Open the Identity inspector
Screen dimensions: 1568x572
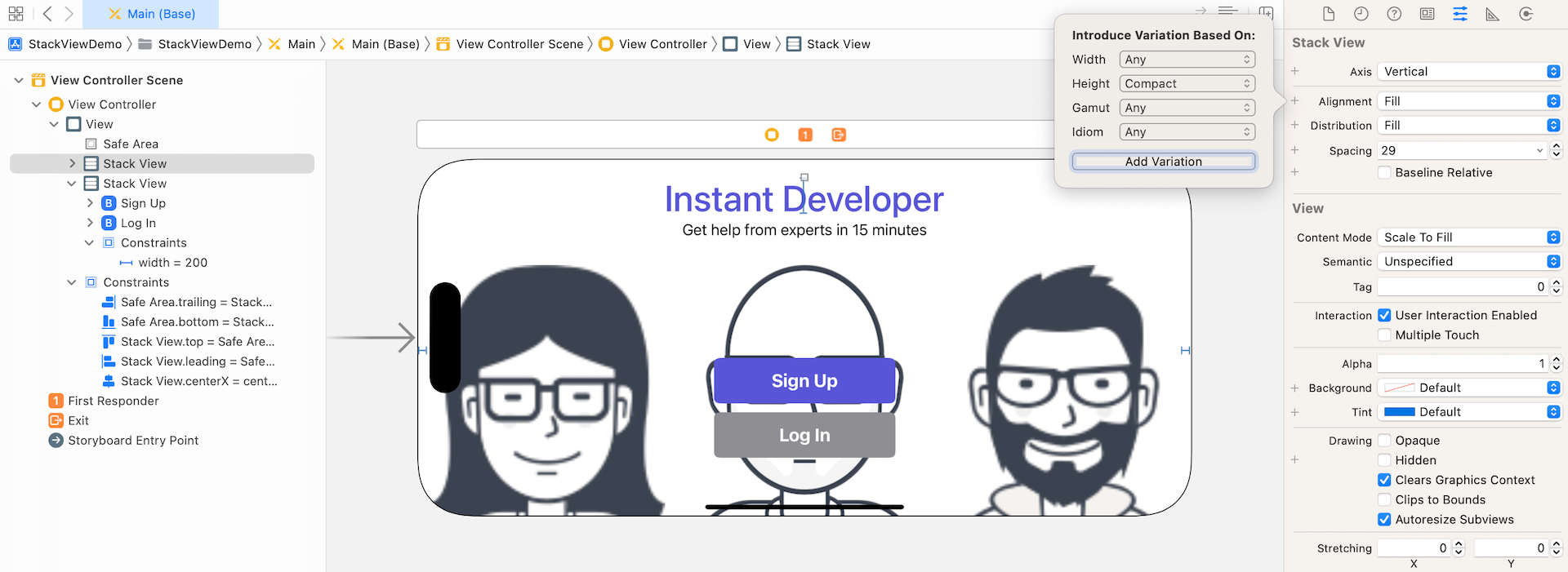[1427, 14]
